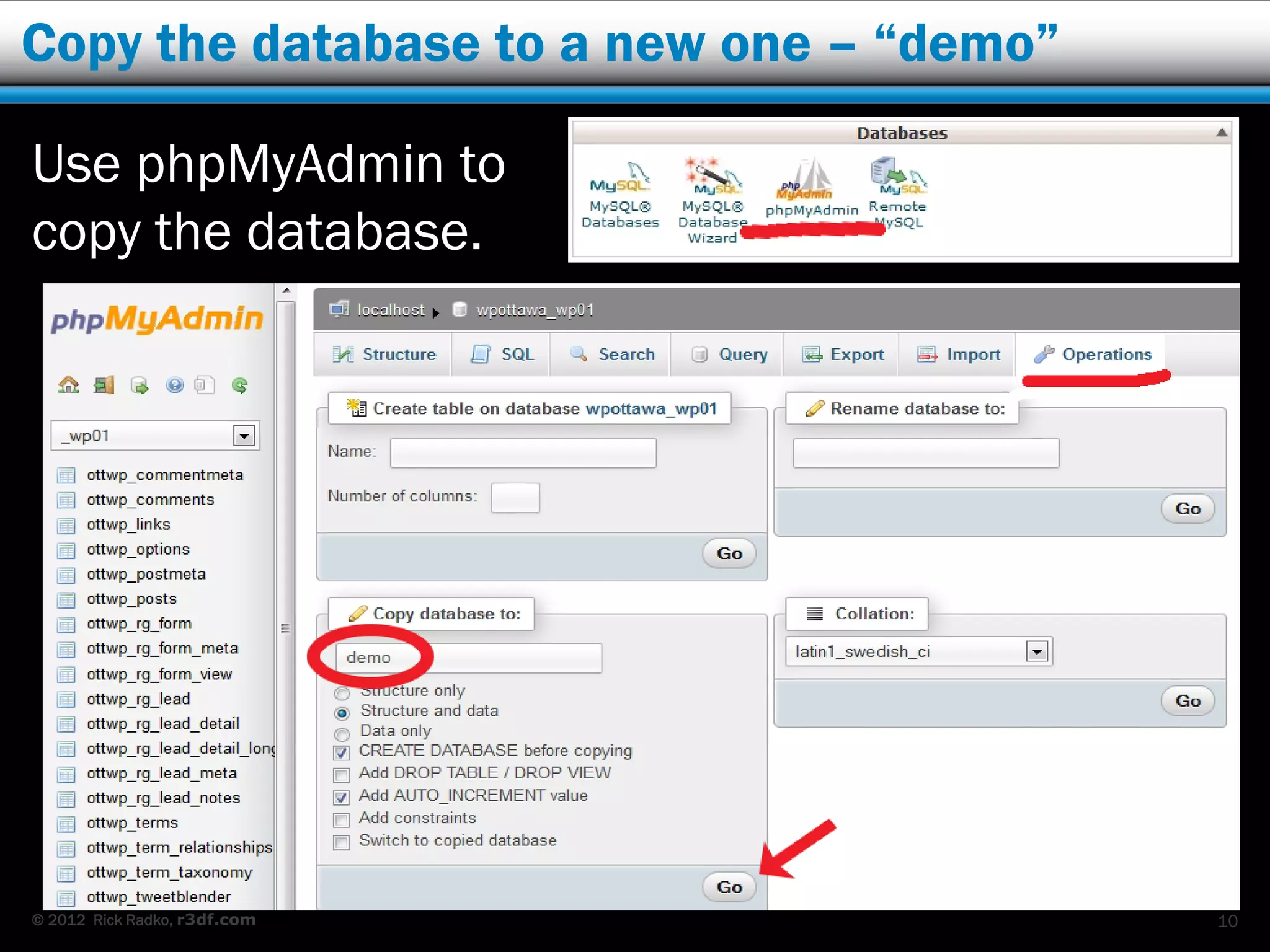Open MySQL Database Wizard in cPanel
The height and width of the screenshot is (952, 1270).
[713, 200]
